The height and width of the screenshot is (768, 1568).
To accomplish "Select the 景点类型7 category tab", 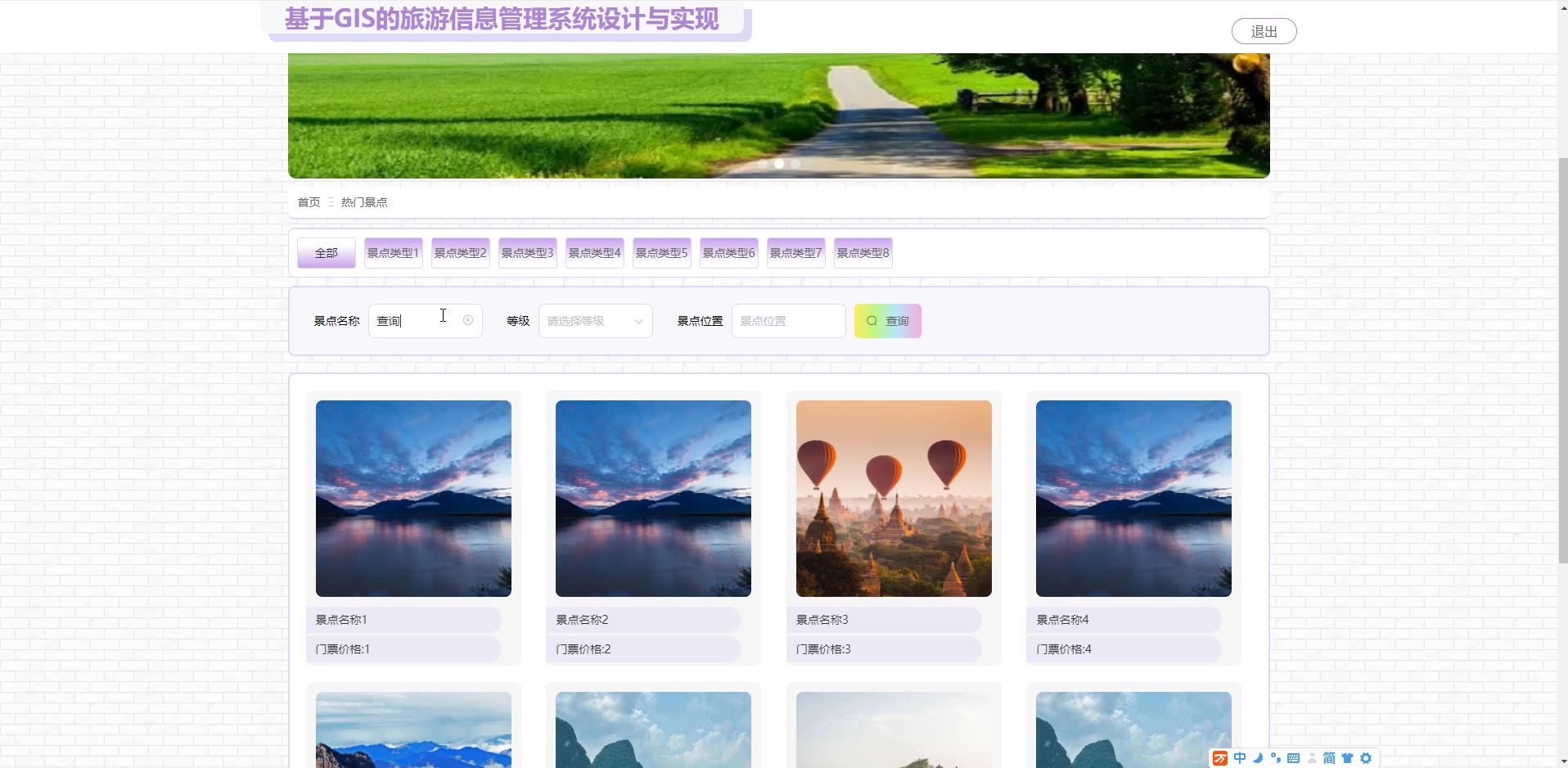I will click(795, 253).
